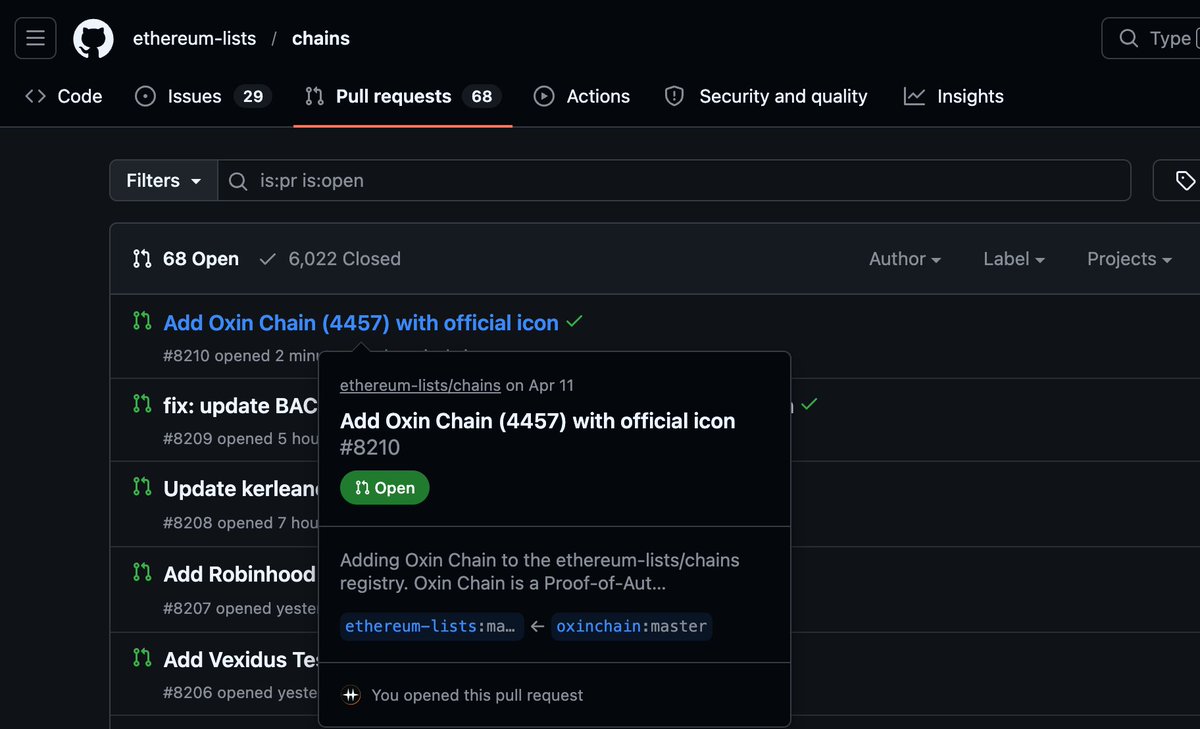The image size is (1200, 729).
Task: Click the checkmark icon next to '6,022 Closed'
Action: pyautogui.click(x=267, y=257)
